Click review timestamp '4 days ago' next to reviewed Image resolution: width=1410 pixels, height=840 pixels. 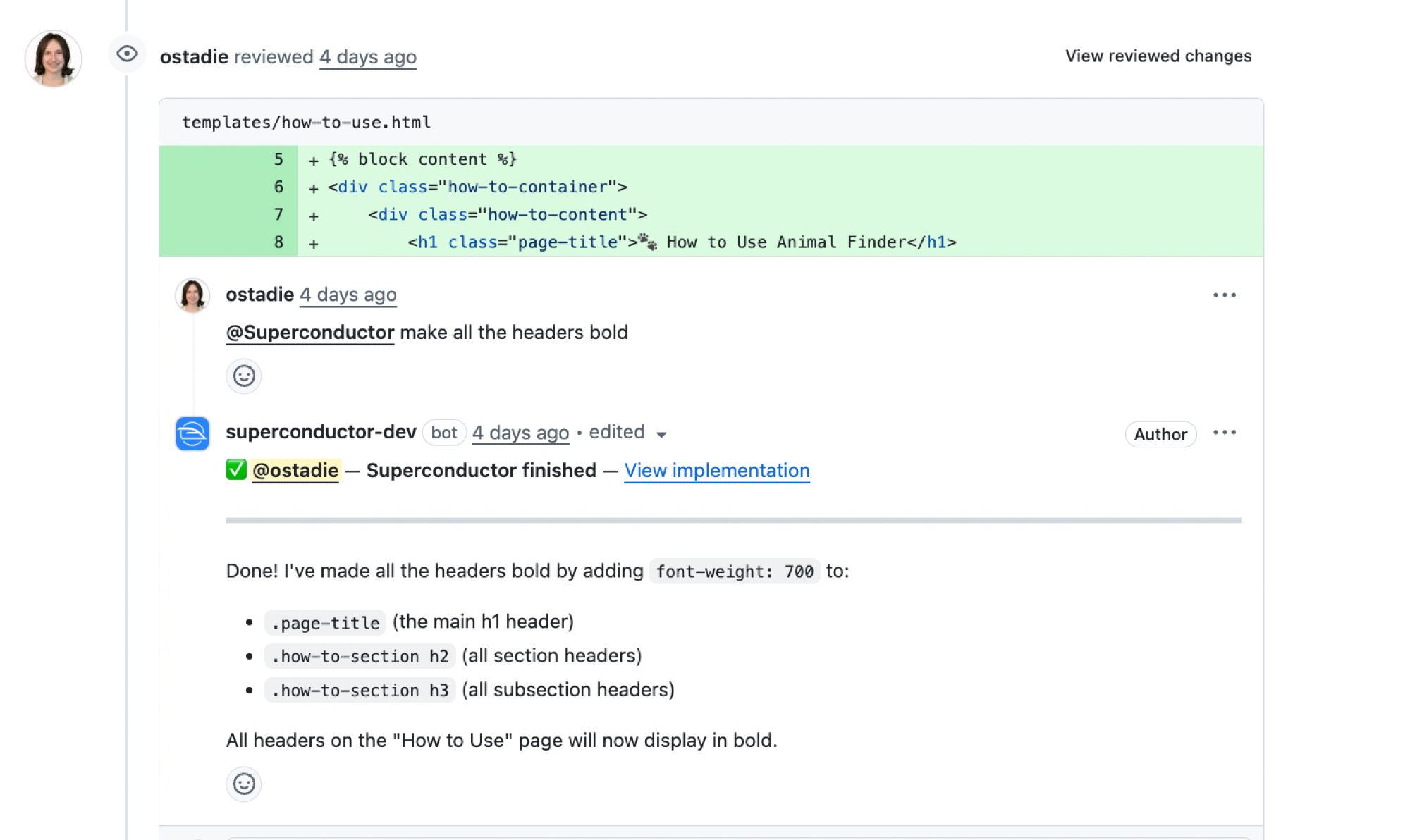(367, 56)
